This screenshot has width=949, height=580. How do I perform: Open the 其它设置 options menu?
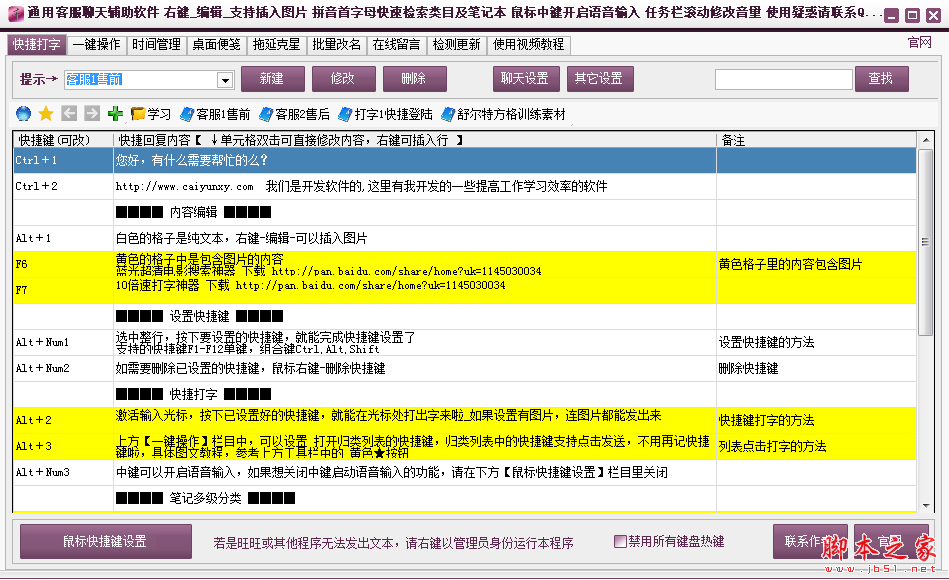pos(600,77)
